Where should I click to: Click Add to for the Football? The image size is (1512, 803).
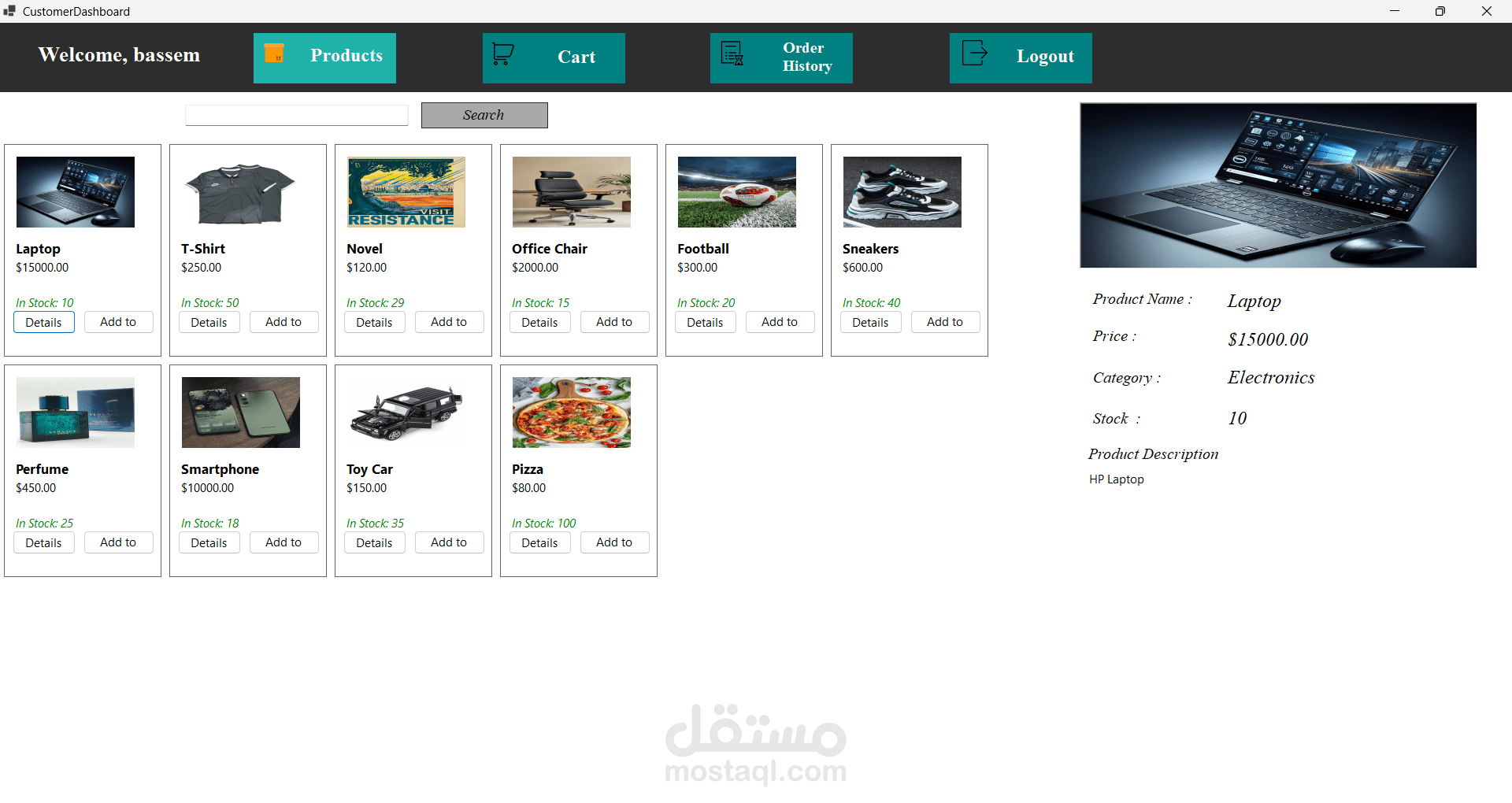tap(780, 321)
